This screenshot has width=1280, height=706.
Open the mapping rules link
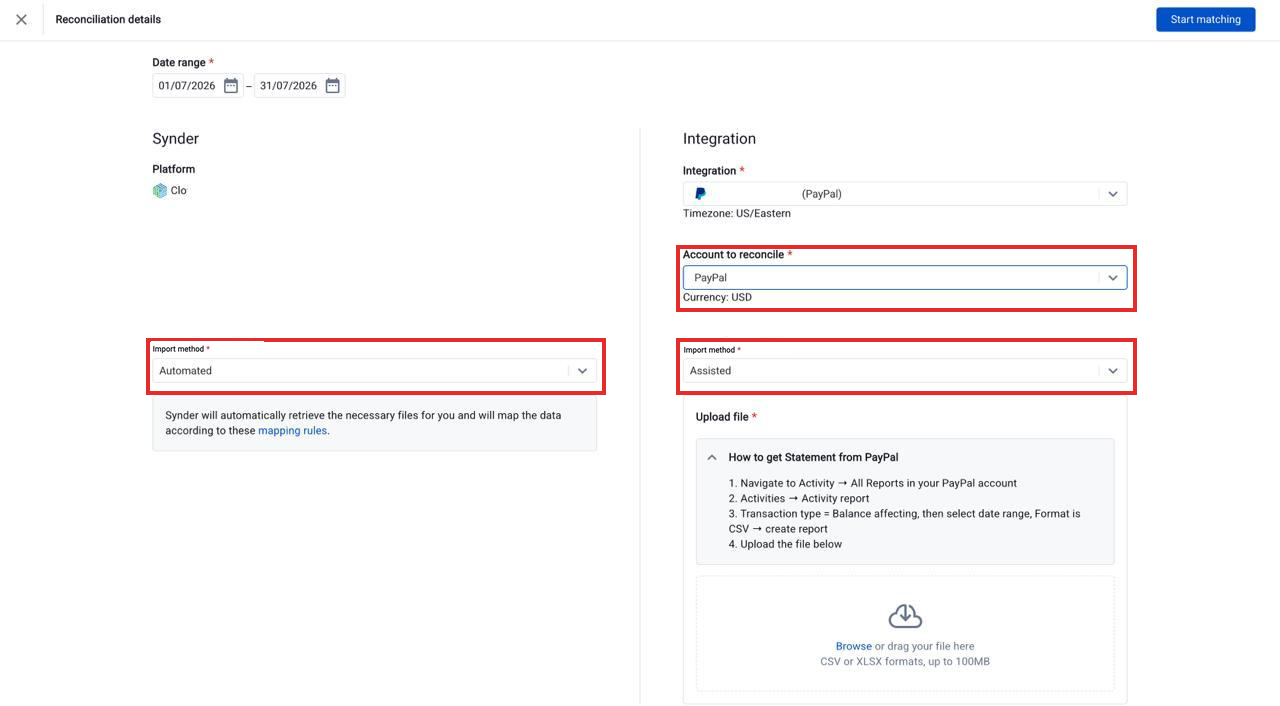292,431
